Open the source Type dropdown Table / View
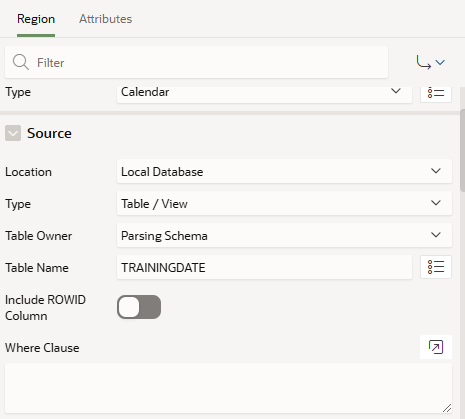The height and width of the screenshot is (419, 465). point(284,203)
